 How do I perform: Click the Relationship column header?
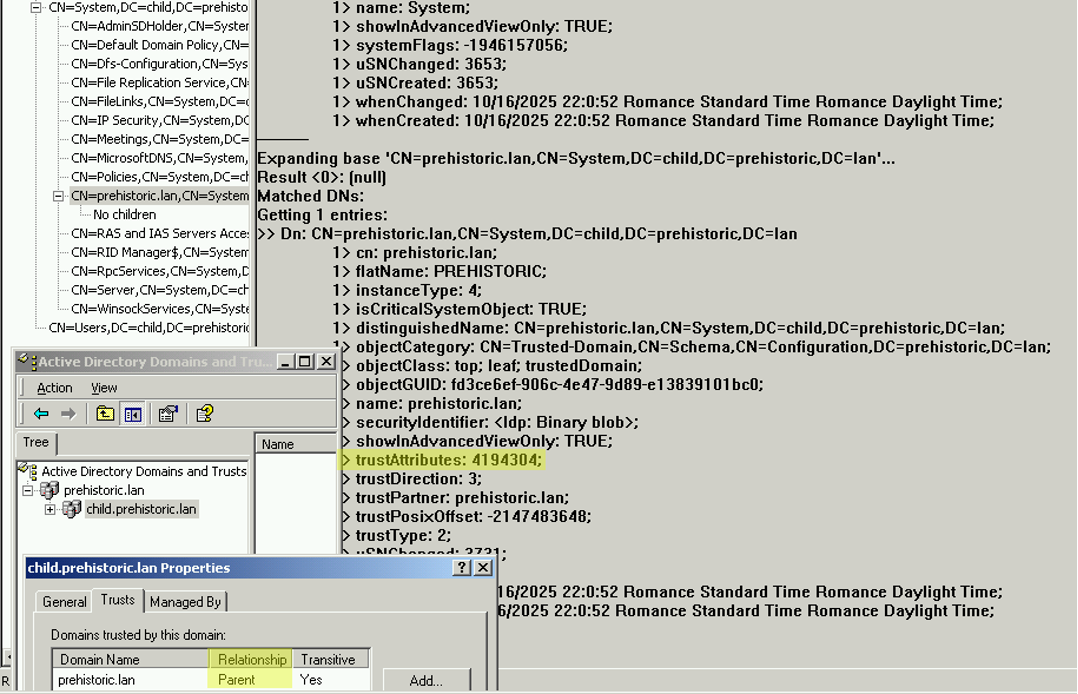(x=251, y=659)
